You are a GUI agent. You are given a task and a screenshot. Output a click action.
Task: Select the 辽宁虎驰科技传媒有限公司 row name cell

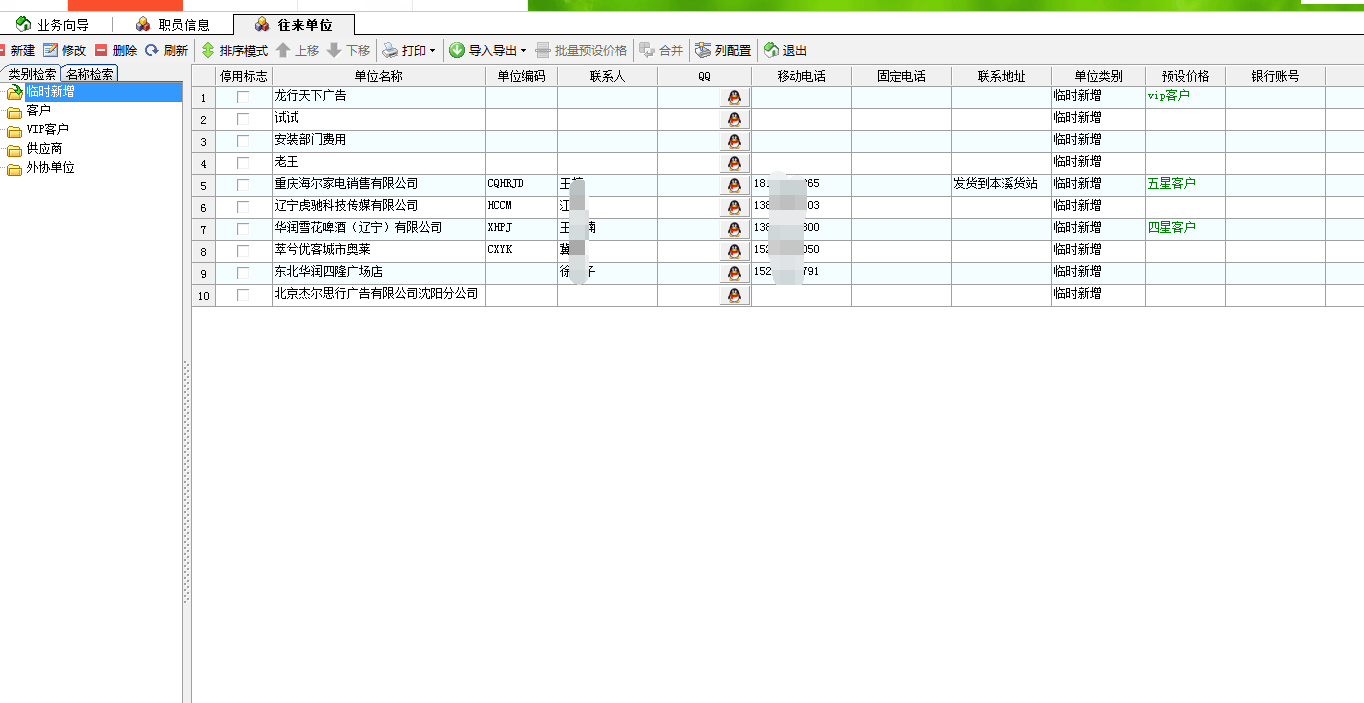point(346,206)
